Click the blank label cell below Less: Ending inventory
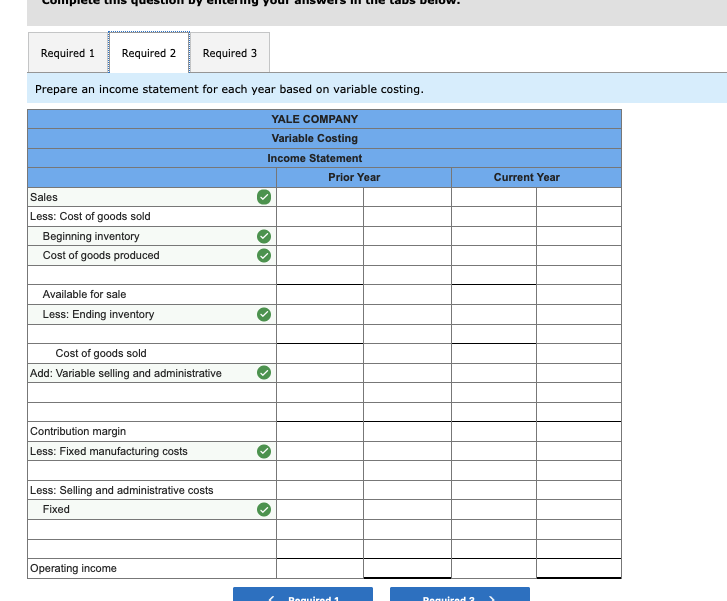Viewport: 727px width, 601px height. point(152,334)
